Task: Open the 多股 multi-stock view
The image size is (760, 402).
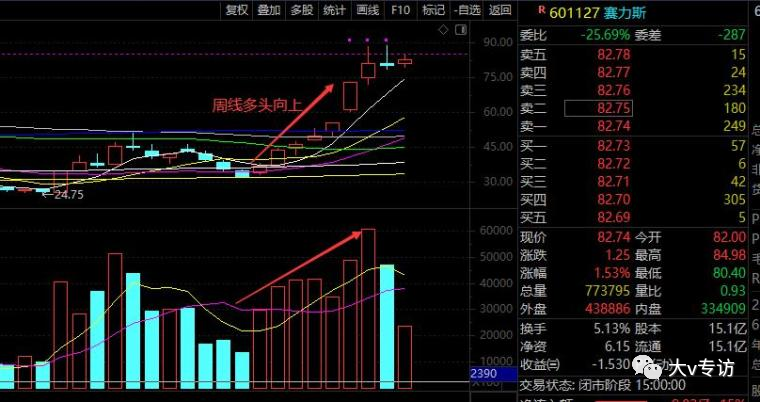Action: coord(302,10)
